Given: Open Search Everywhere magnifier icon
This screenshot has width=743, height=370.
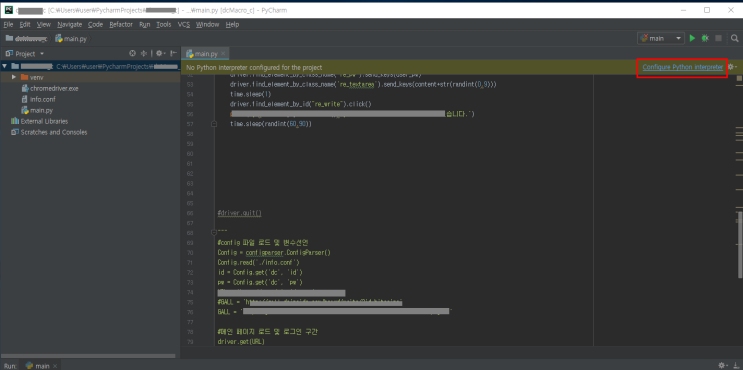Looking at the screenshot, I should point(734,38).
